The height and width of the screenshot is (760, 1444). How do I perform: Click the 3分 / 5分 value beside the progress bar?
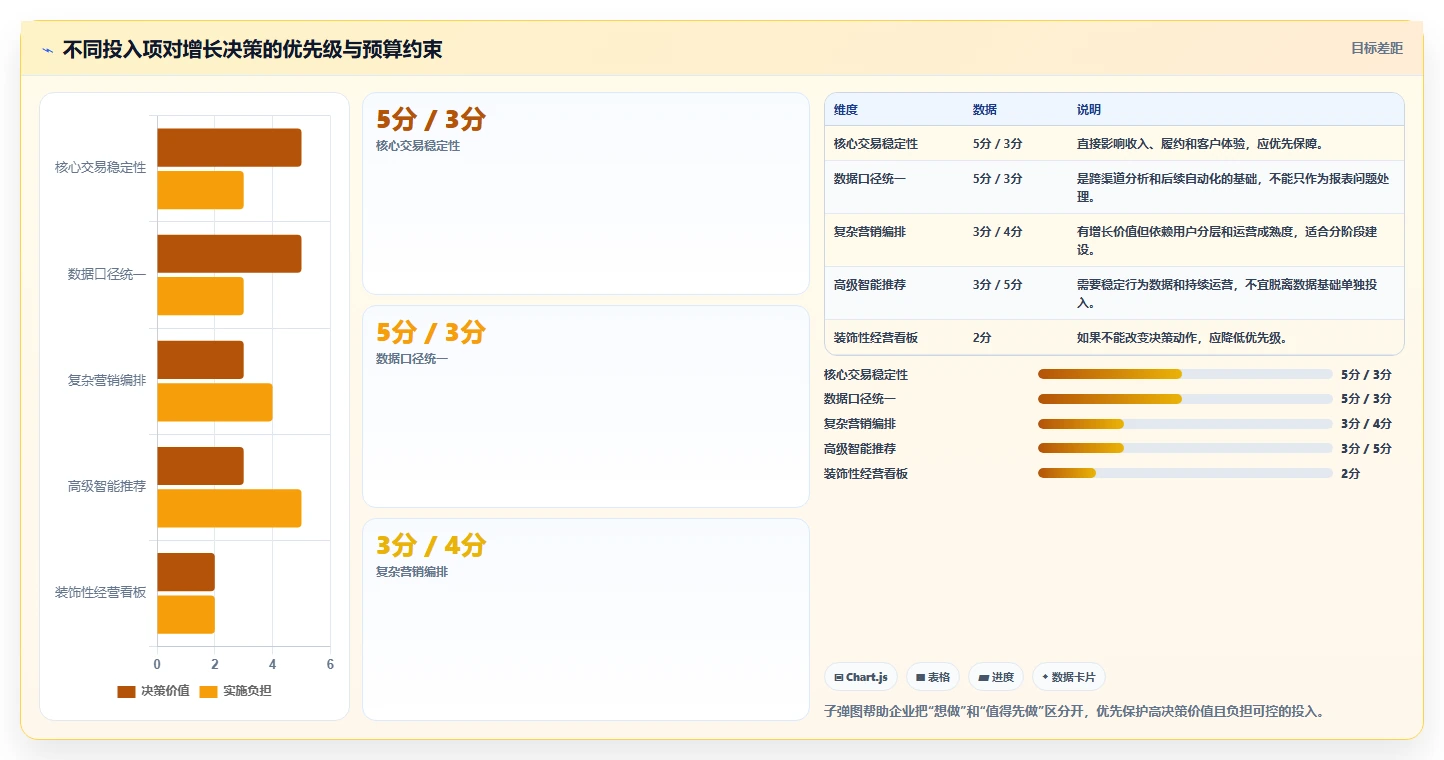click(1366, 448)
